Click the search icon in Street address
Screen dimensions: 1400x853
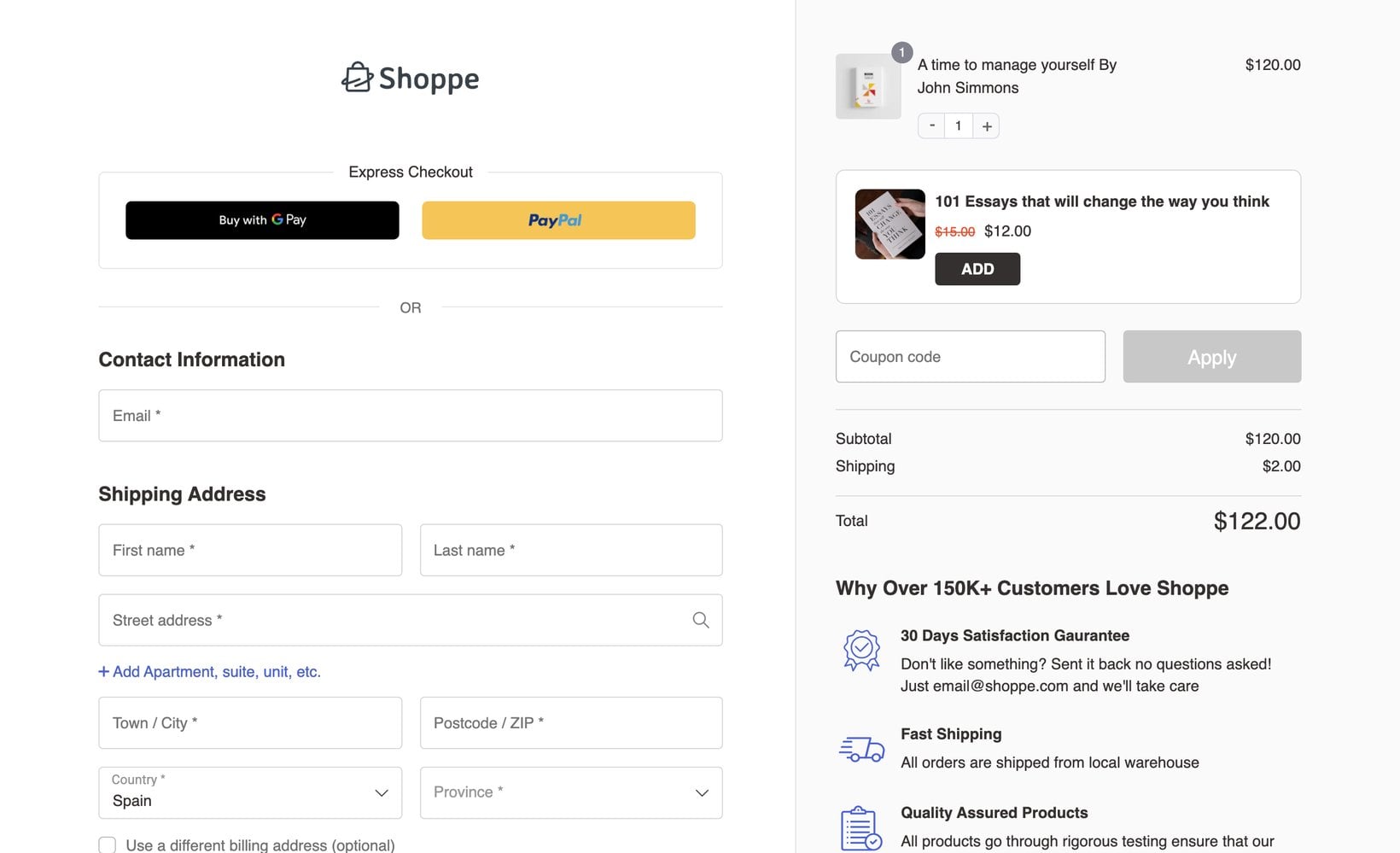pos(701,620)
